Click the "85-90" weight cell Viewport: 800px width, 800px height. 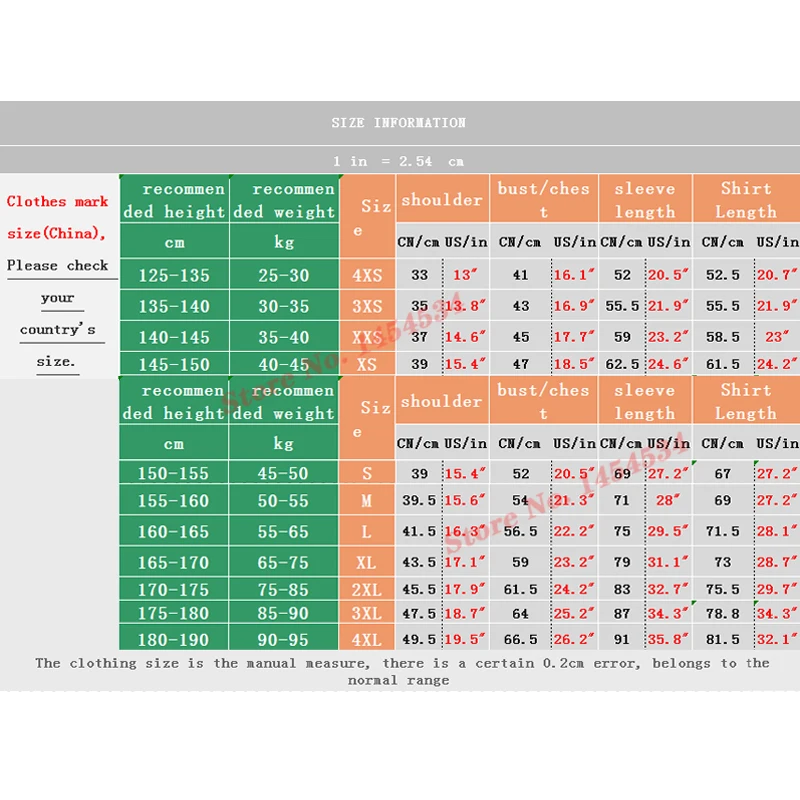(x=283, y=613)
